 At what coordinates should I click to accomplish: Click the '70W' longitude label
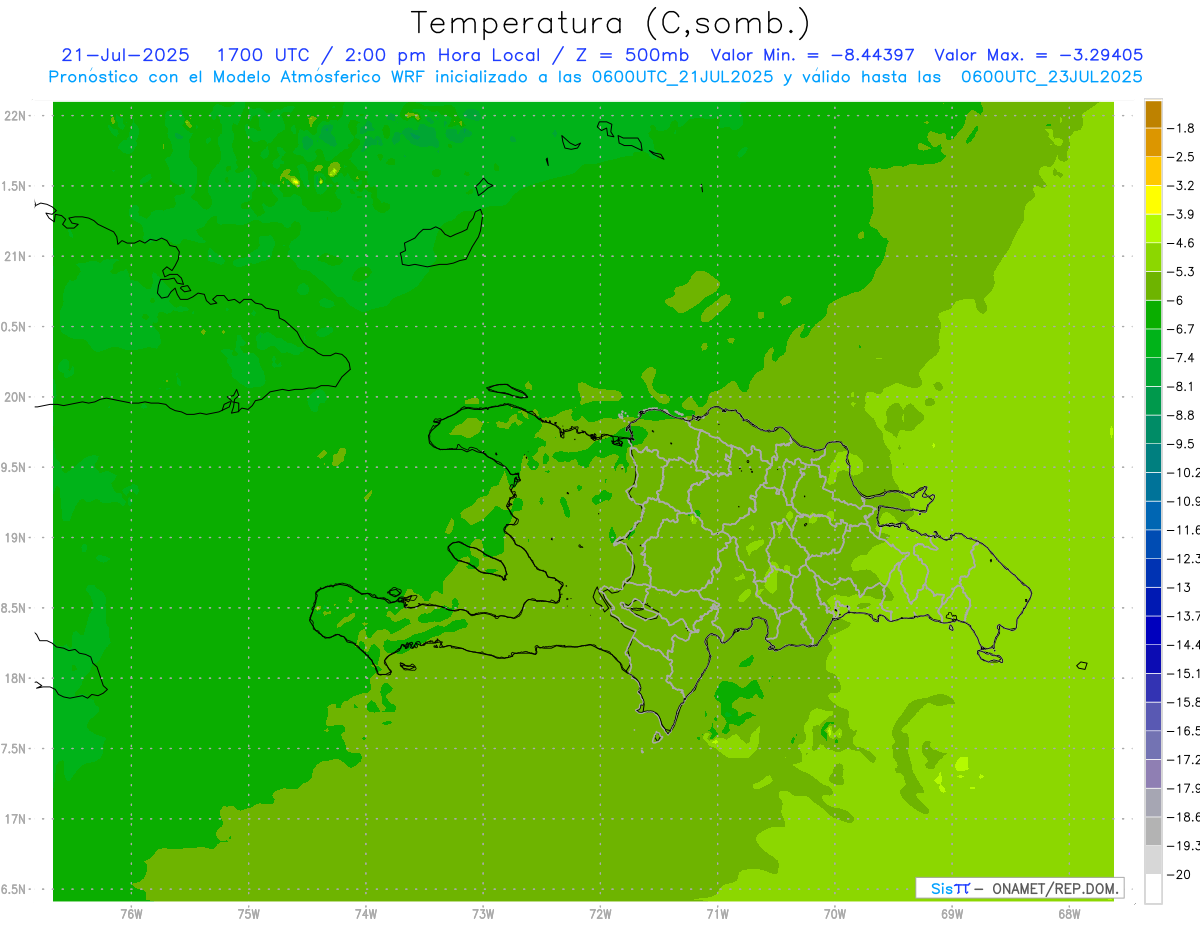(835, 914)
